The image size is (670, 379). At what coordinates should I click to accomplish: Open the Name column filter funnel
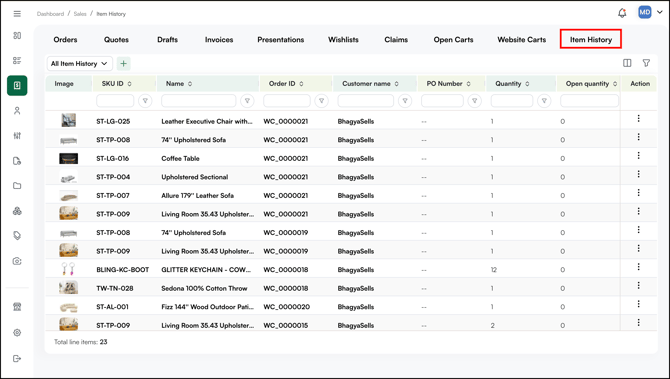click(x=247, y=101)
